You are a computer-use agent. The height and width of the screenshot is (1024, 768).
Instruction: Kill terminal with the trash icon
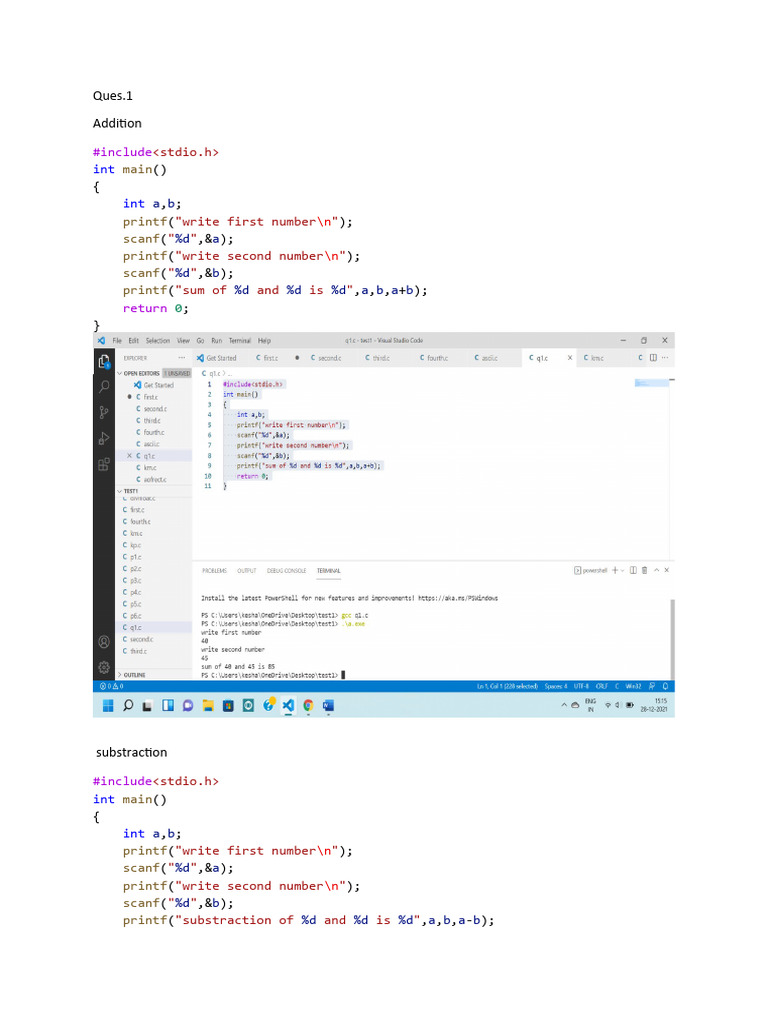(x=644, y=570)
